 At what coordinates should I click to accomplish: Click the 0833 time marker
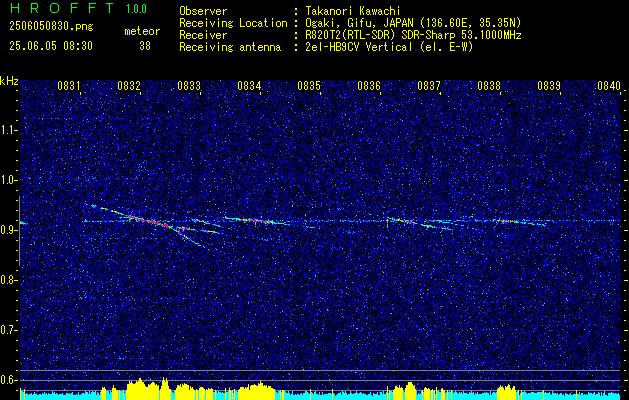[x=189, y=86]
